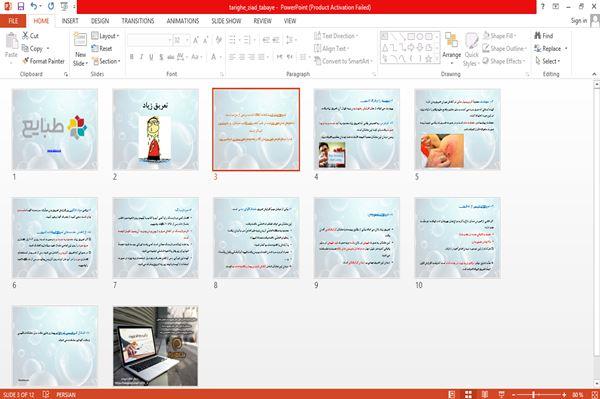Select slide 5 thumbnail
Image resolution: width=600 pixels, height=399 pixels.
pos(458,129)
